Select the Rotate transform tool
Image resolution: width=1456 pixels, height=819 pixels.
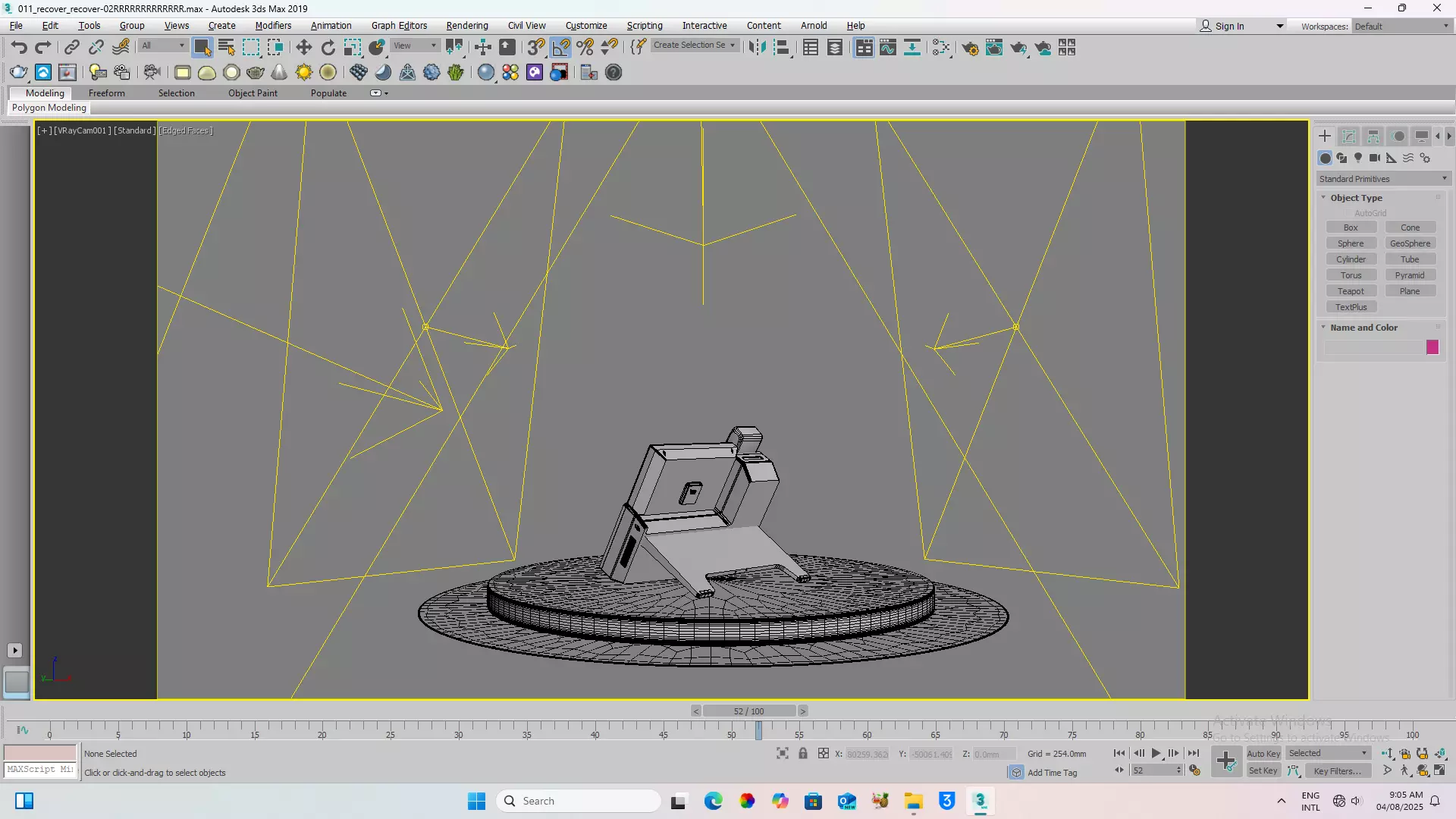point(328,48)
